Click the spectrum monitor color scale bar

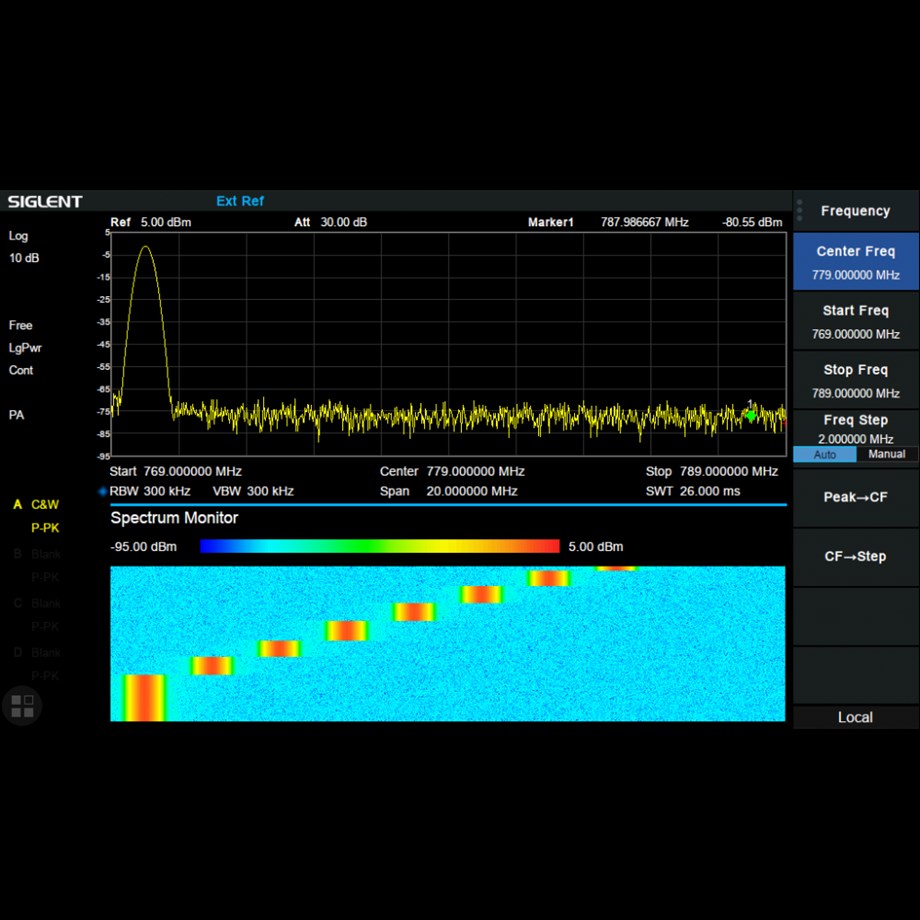click(379, 546)
